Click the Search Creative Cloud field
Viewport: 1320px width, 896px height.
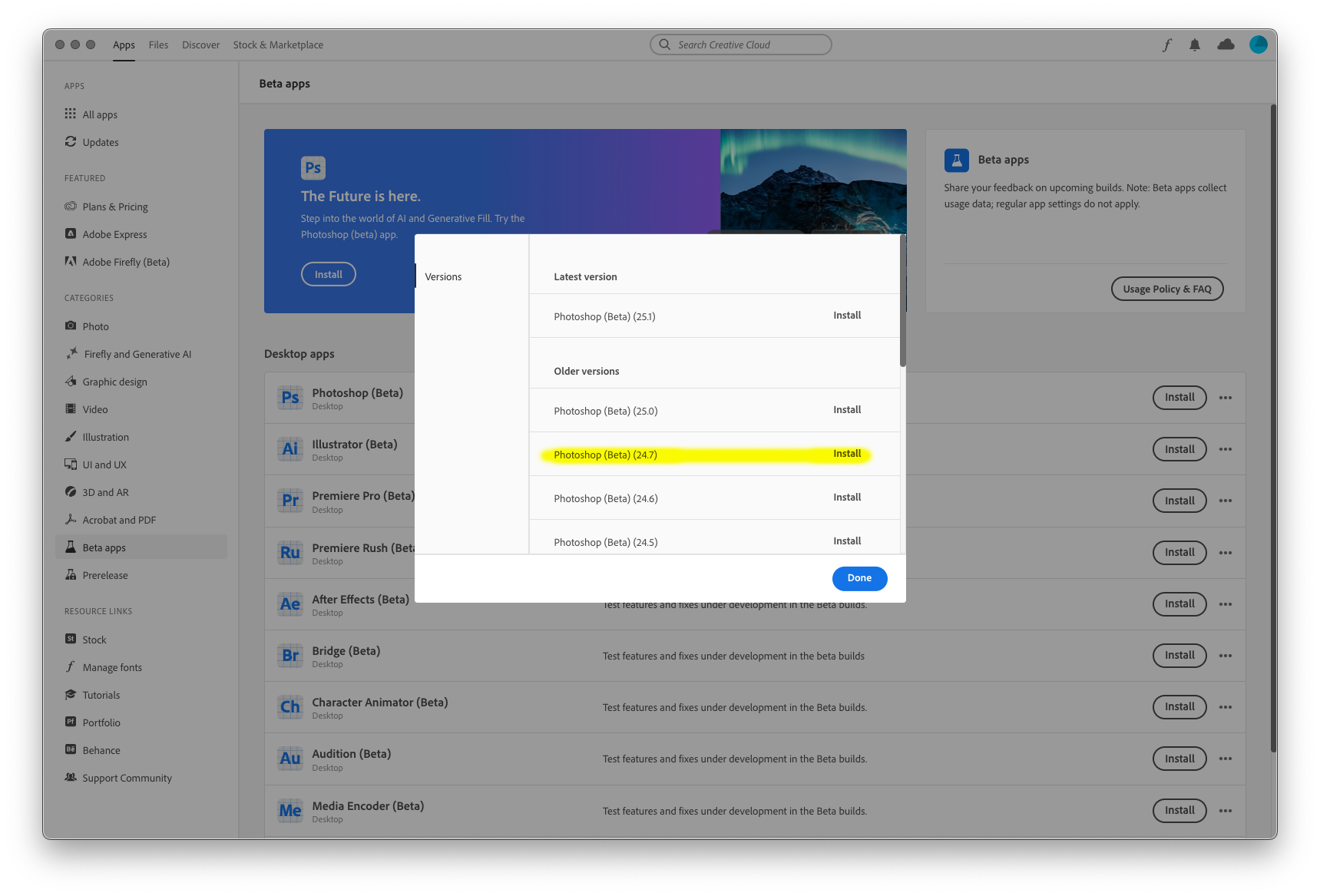coord(739,44)
